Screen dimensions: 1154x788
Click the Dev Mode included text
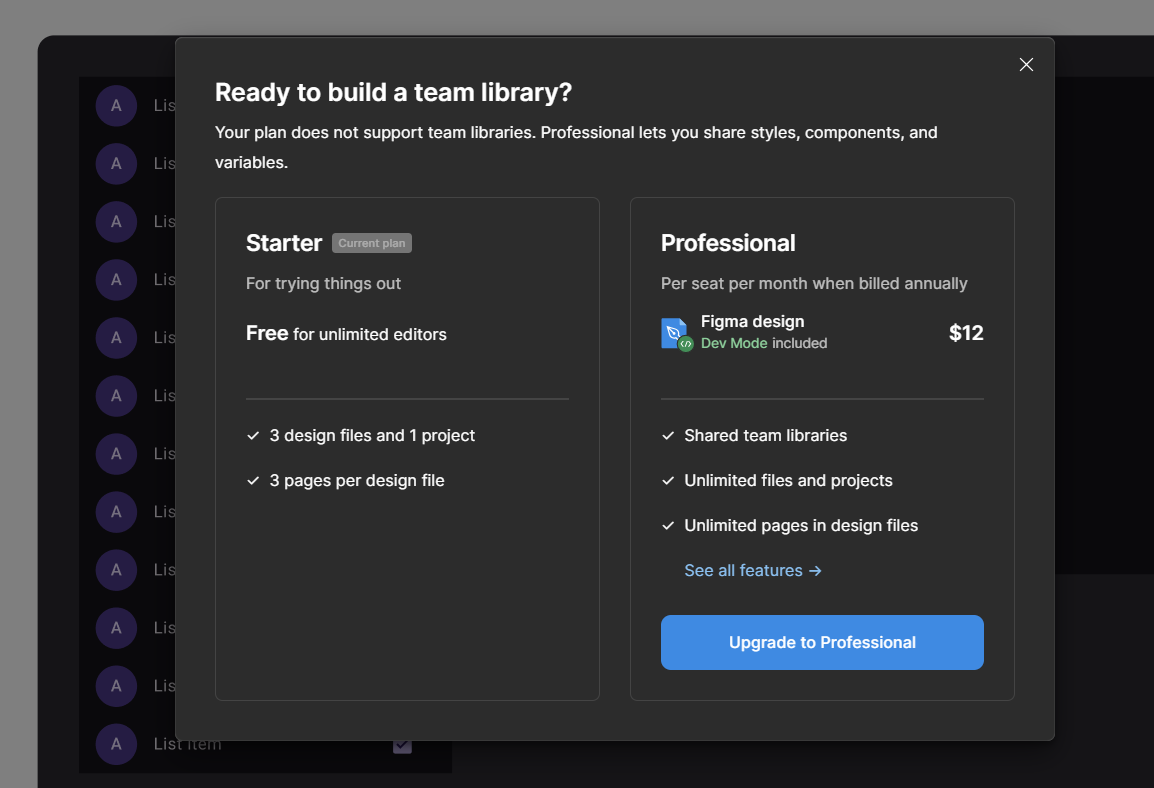[764, 343]
